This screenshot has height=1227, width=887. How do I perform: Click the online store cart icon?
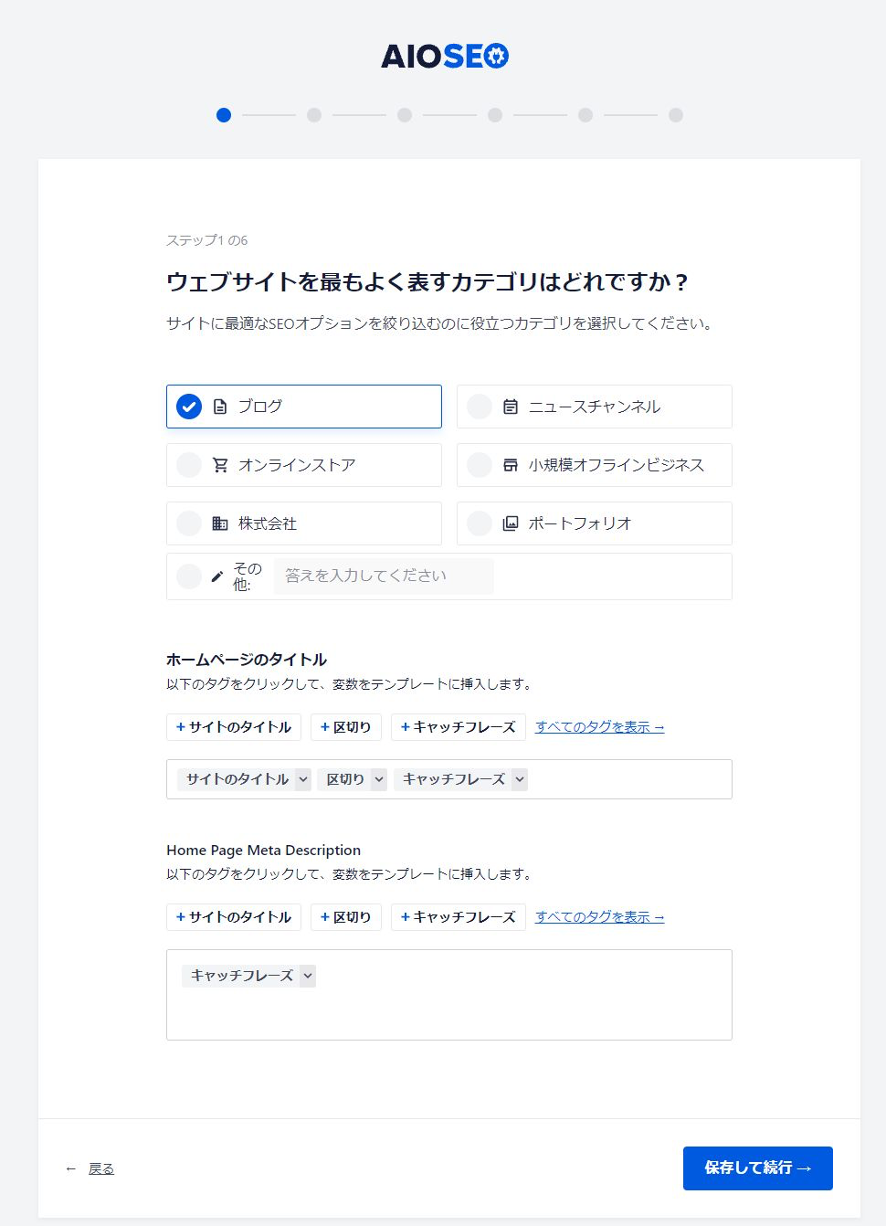[220, 465]
